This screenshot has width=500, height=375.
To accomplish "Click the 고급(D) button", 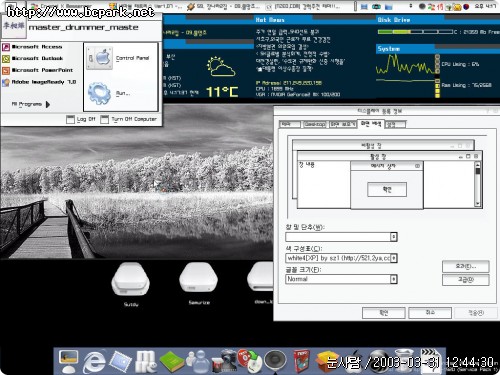I will [466, 280].
